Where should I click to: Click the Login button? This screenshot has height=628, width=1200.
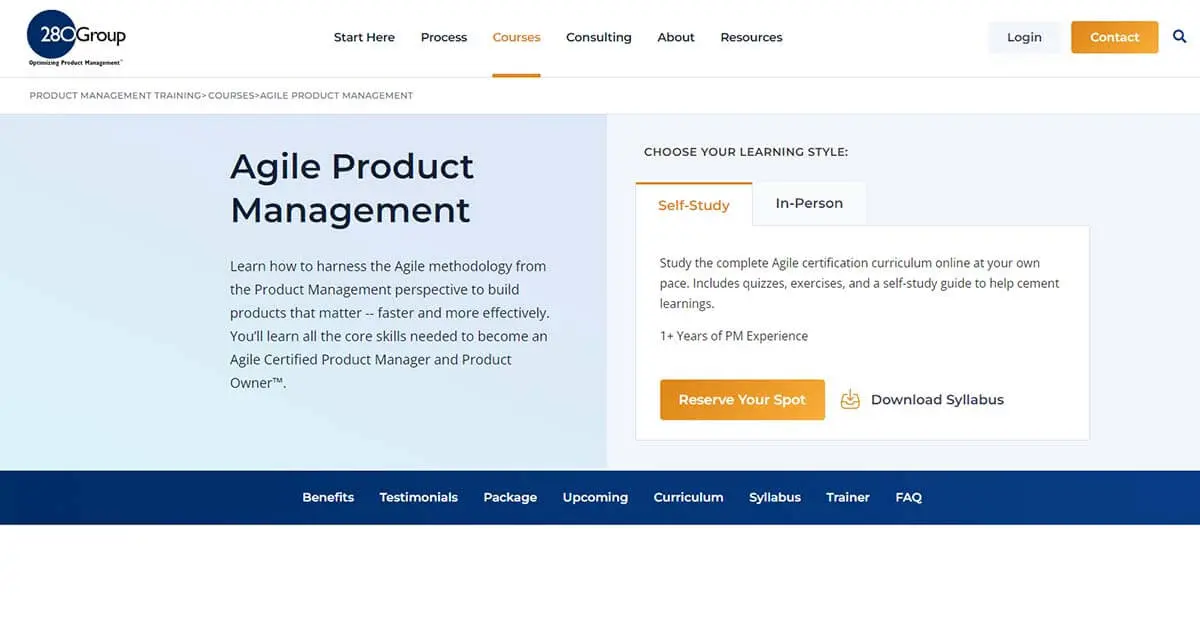pyautogui.click(x=1024, y=37)
